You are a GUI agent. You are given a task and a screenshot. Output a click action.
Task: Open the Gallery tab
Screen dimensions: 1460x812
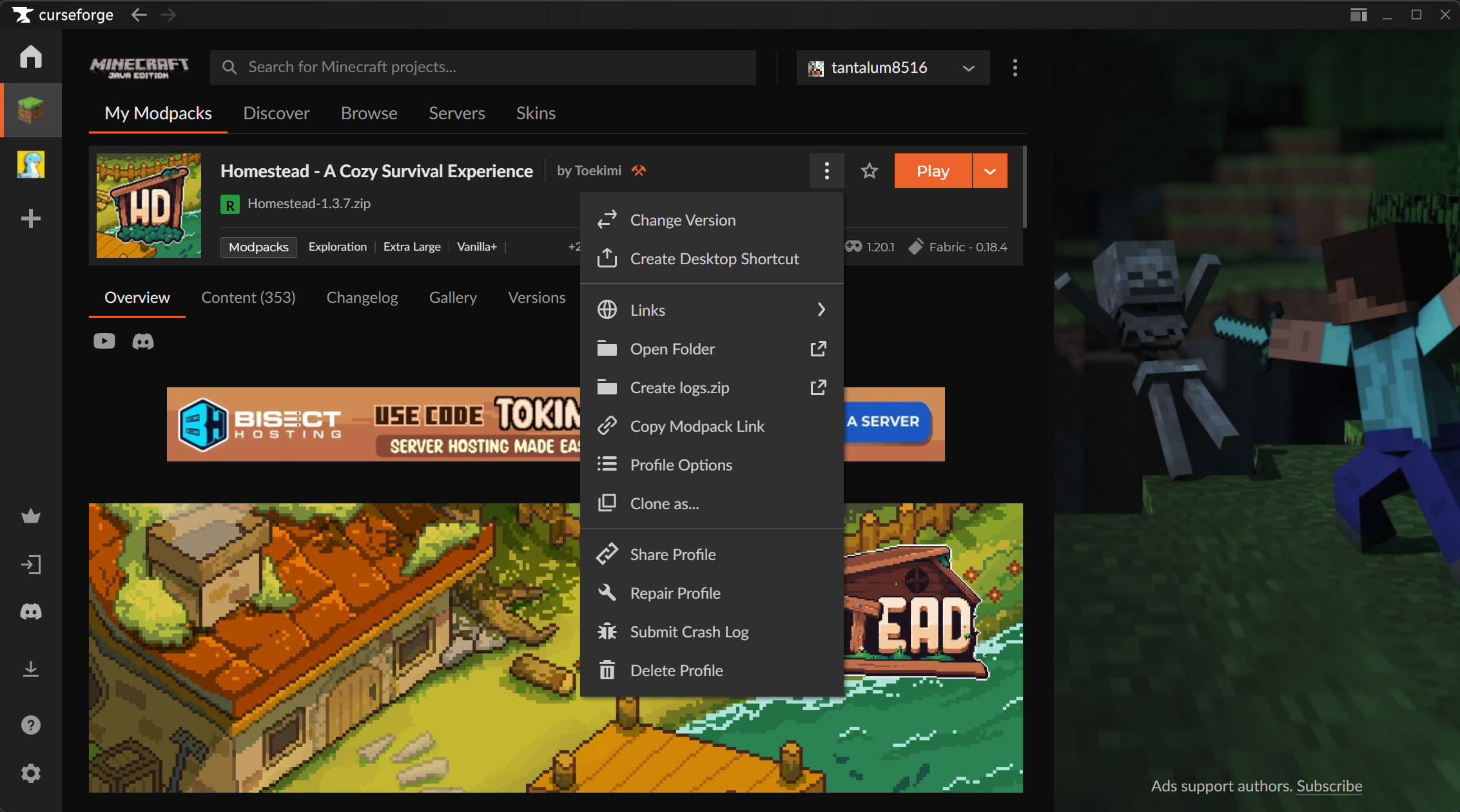click(x=453, y=298)
